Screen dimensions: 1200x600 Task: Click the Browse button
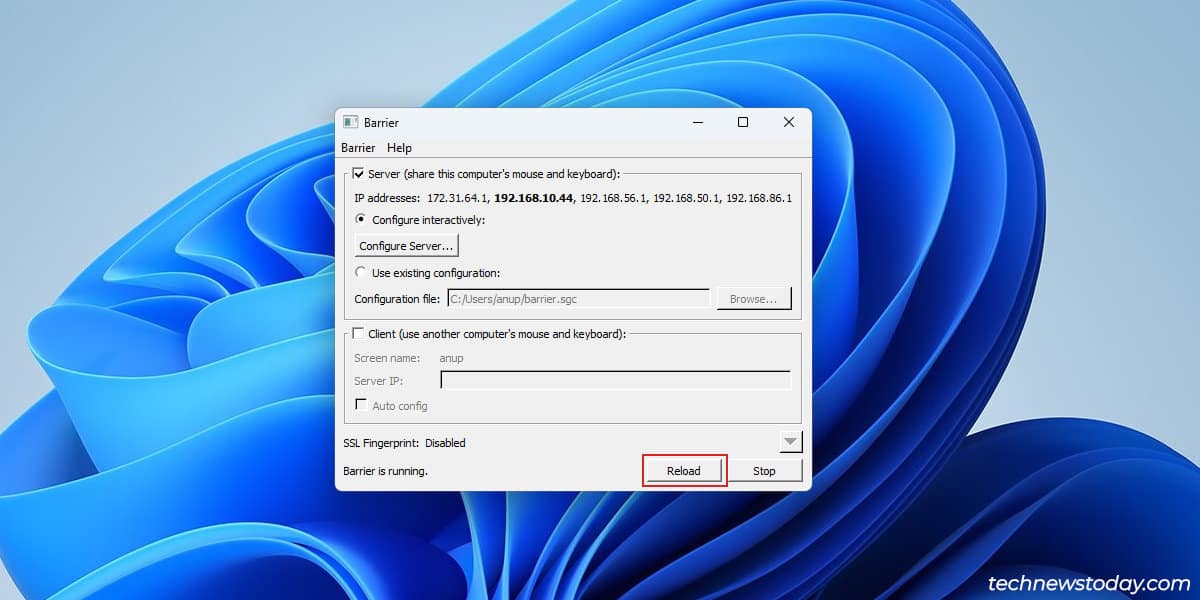(x=754, y=298)
